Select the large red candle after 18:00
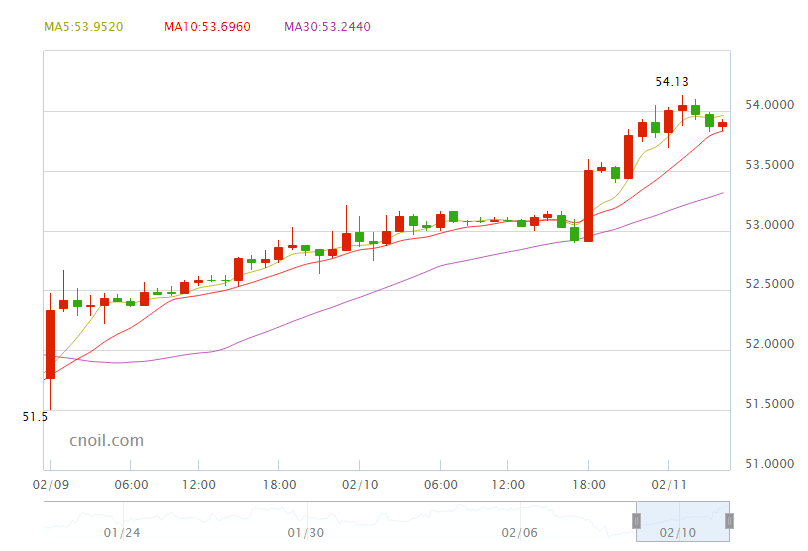The image size is (808, 551). [588, 205]
